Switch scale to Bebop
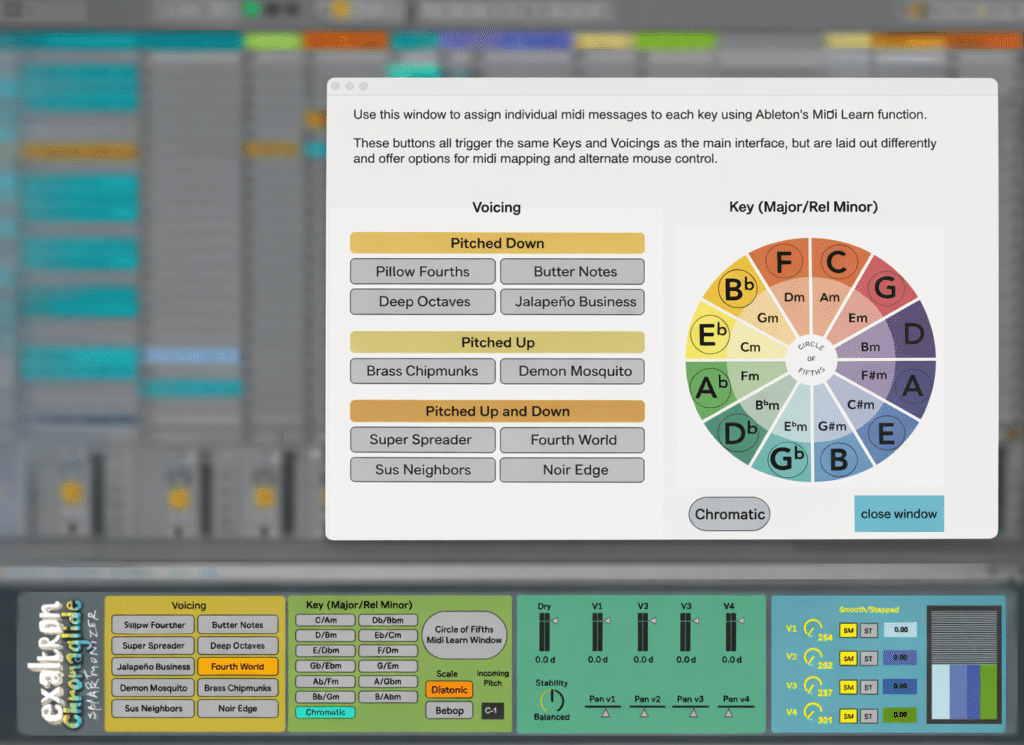The width and height of the screenshot is (1024, 745). pos(449,710)
